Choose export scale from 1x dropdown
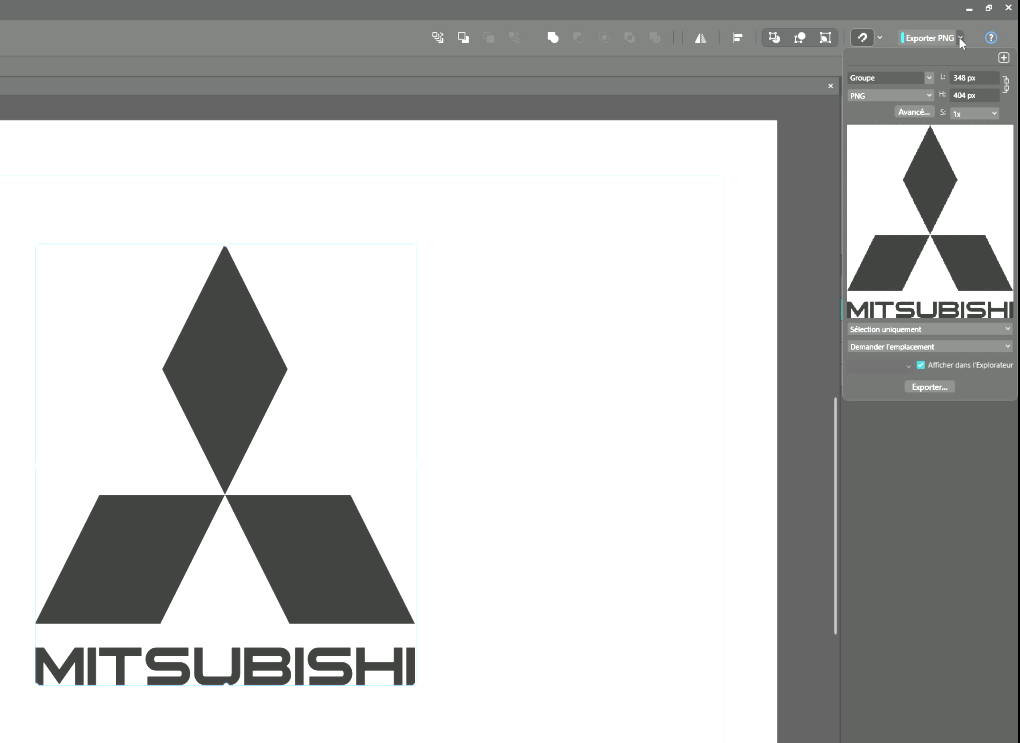The height and width of the screenshot is (743, 1020). point(974,114)
